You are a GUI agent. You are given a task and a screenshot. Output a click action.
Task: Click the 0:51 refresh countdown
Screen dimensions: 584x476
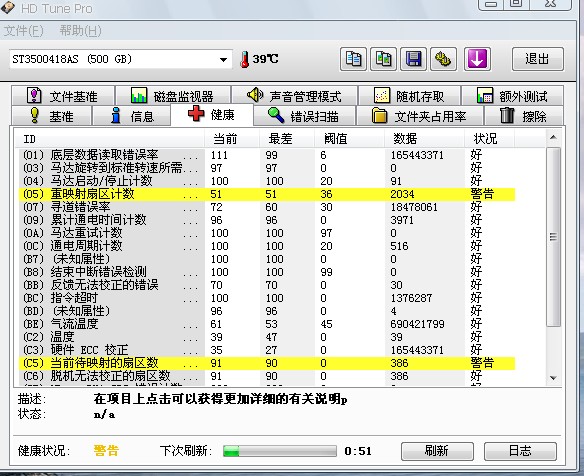point(358,451)
